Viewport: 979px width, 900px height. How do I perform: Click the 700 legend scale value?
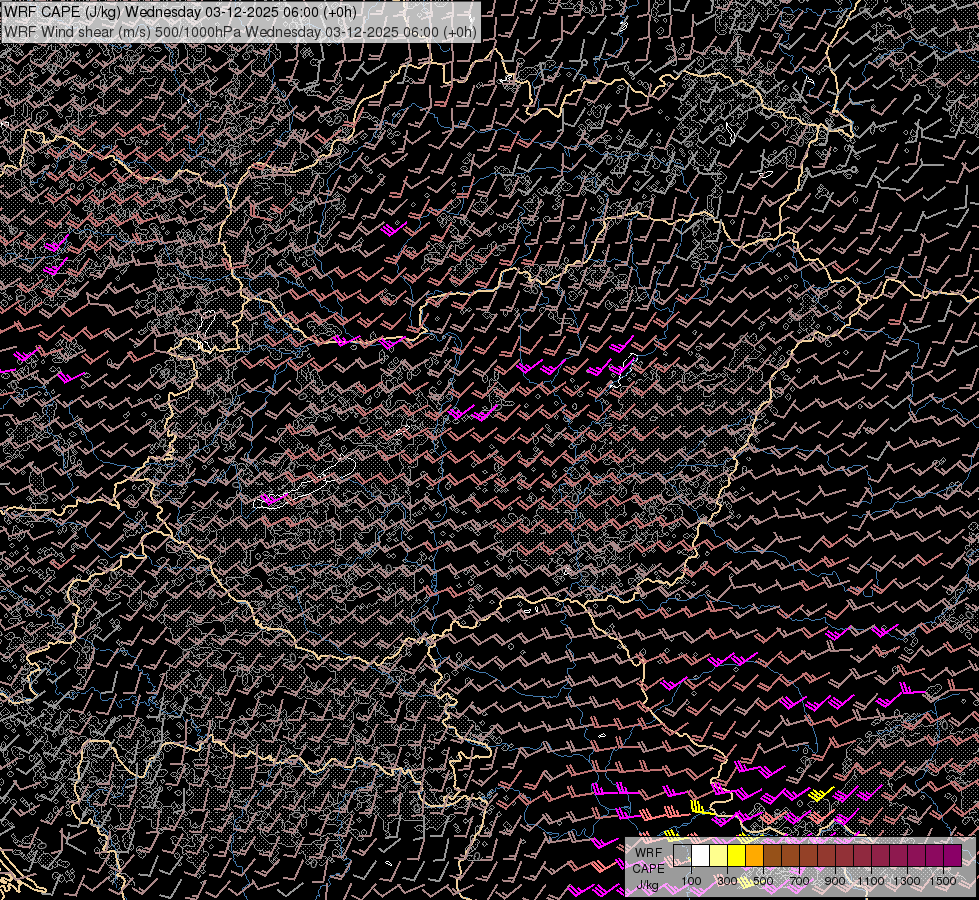tap(799, 881)
